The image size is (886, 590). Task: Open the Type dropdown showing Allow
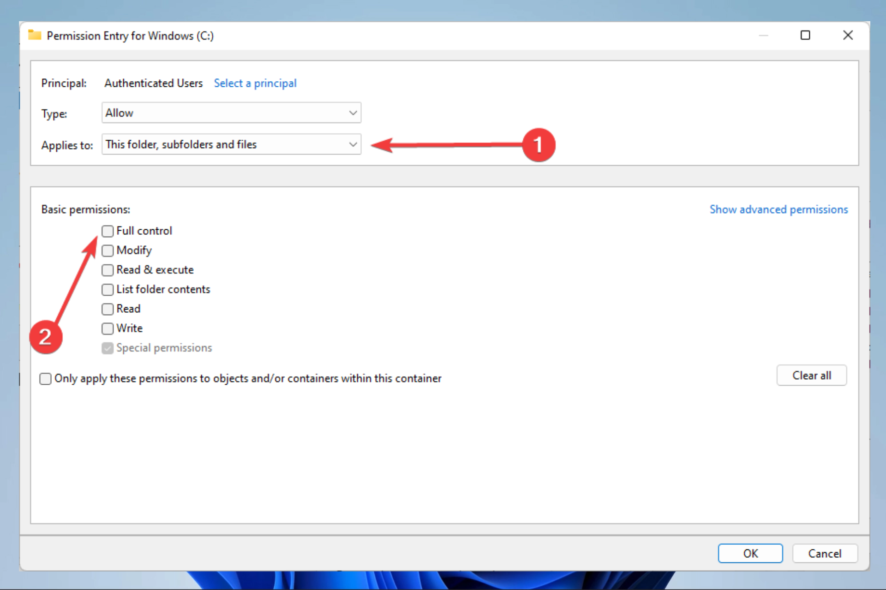(231, 113)
